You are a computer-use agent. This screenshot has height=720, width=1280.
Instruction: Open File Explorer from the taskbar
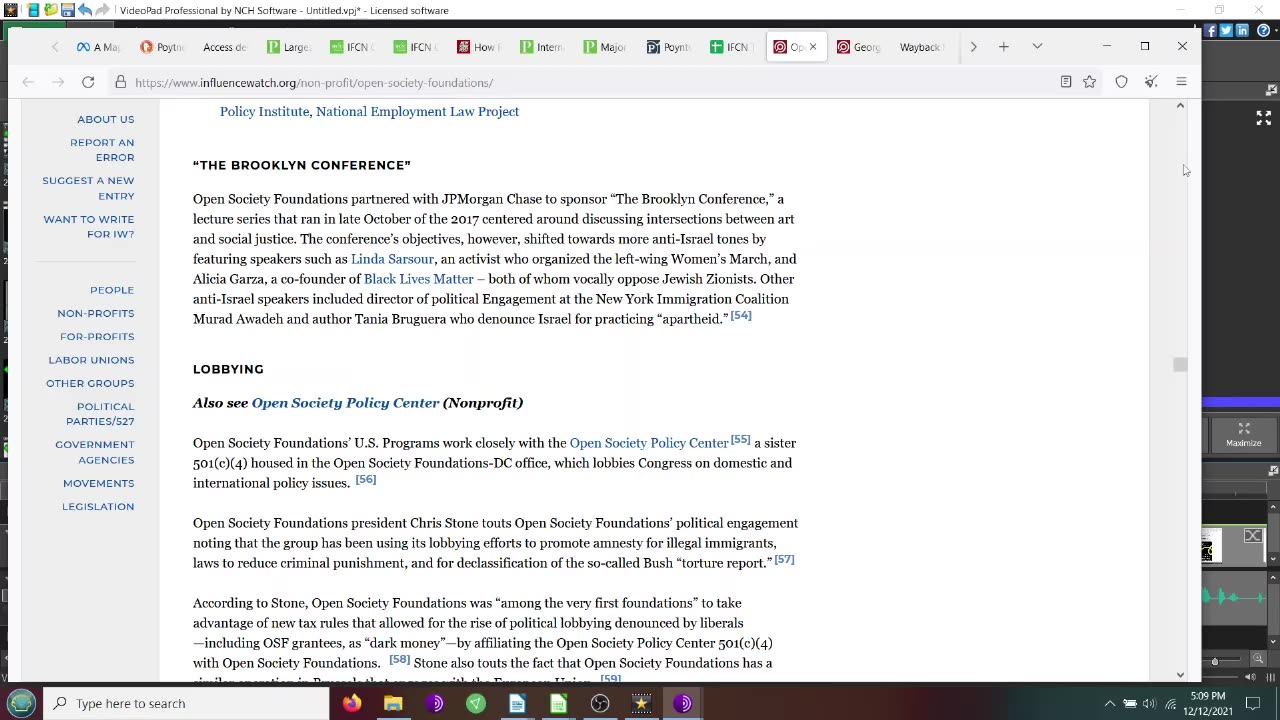pyautogui.click(x=393, y=703)
